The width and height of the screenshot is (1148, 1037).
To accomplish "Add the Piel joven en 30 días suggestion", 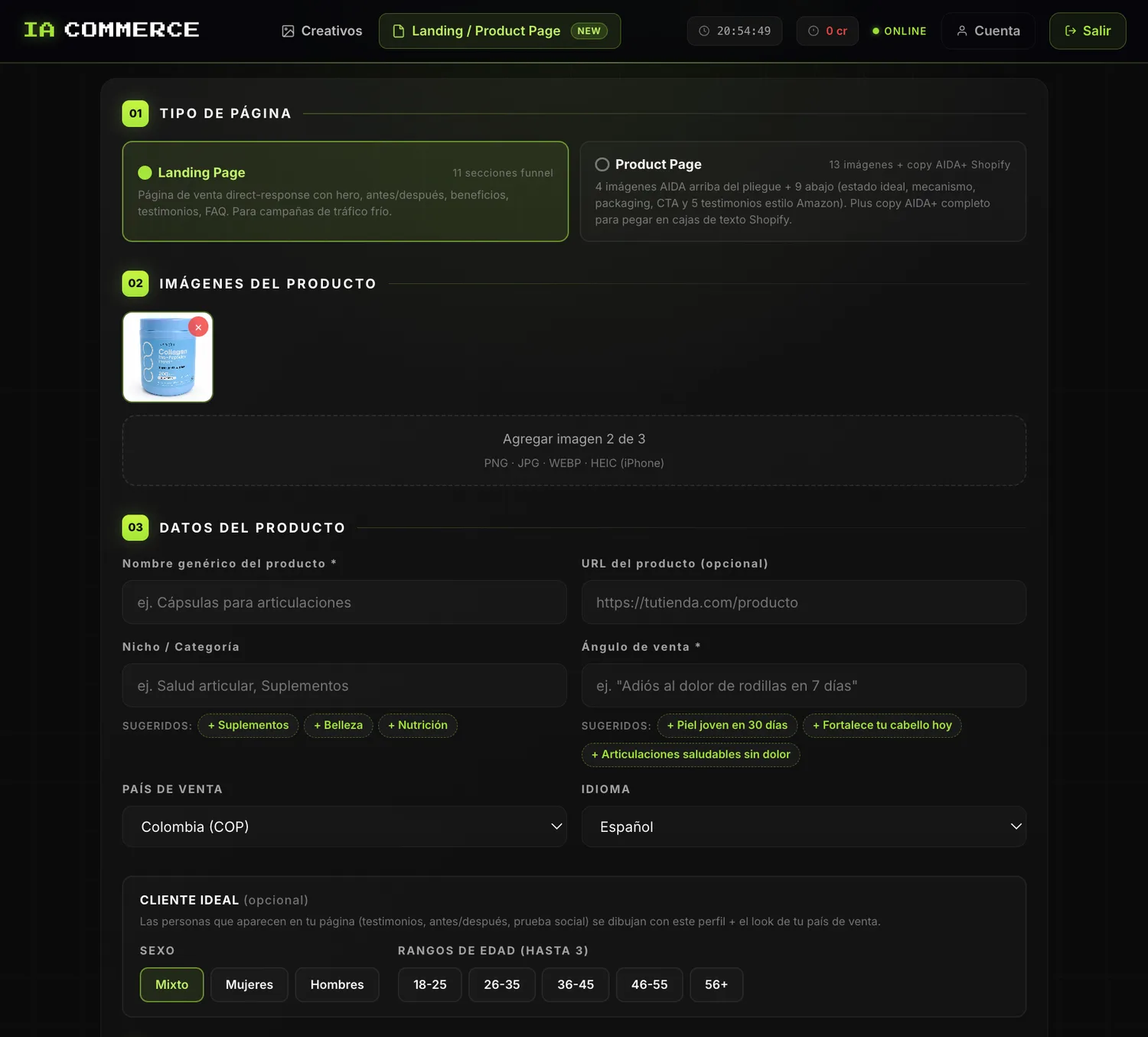I will 727,726.
